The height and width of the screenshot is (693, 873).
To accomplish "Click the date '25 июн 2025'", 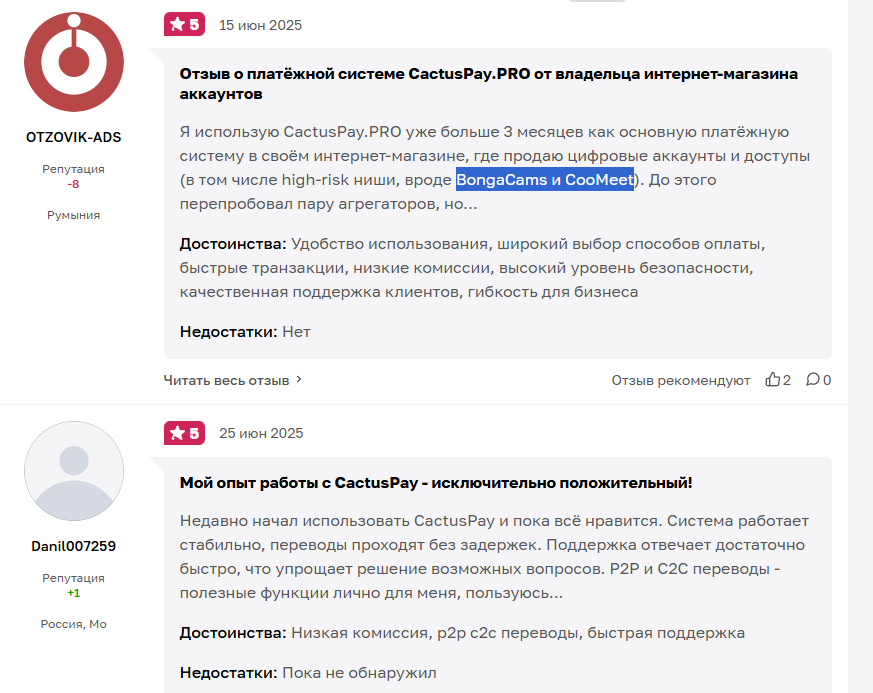I will click(x=261, y=433).
